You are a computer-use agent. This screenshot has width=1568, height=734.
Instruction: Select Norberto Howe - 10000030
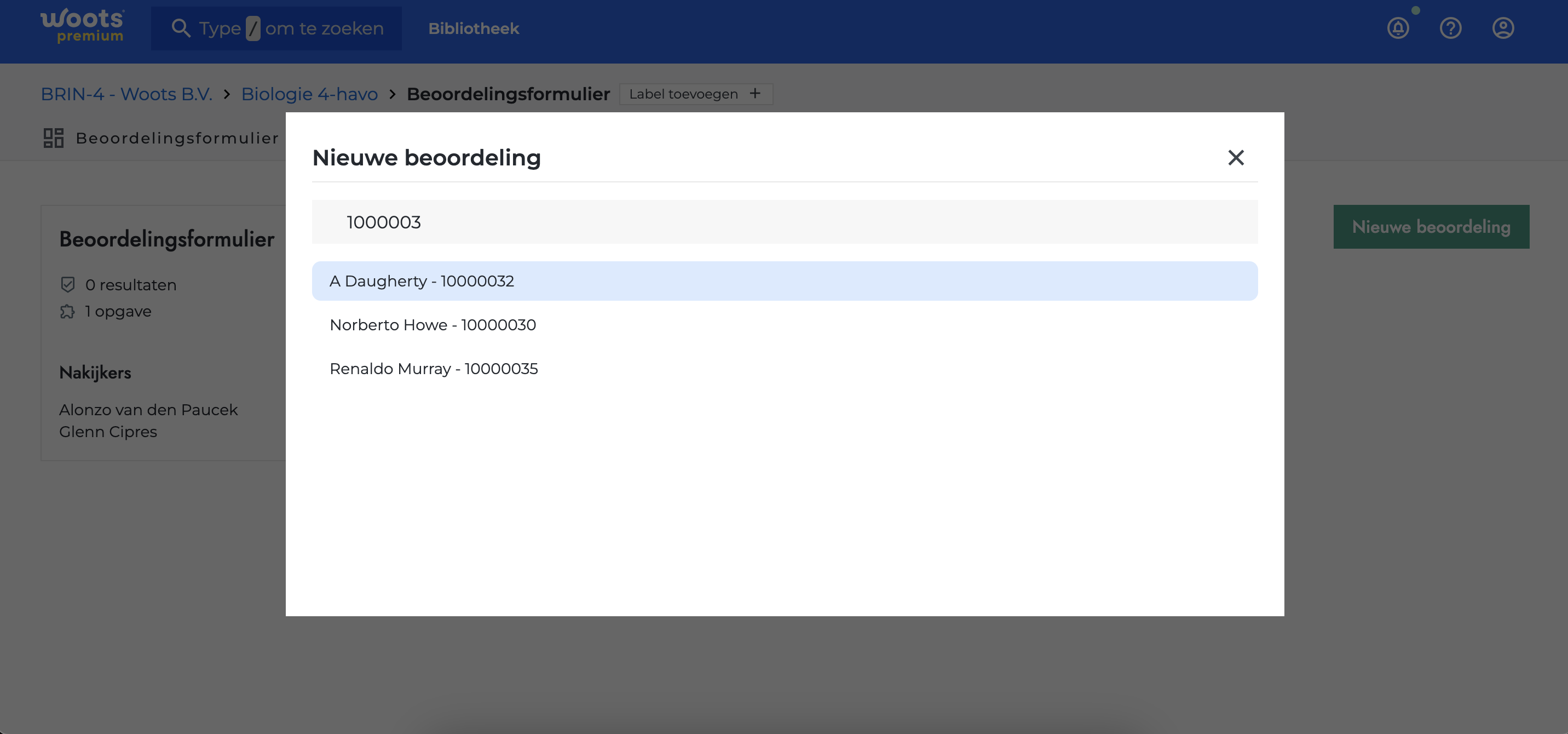pyautogui.click(x=785, y=325)
